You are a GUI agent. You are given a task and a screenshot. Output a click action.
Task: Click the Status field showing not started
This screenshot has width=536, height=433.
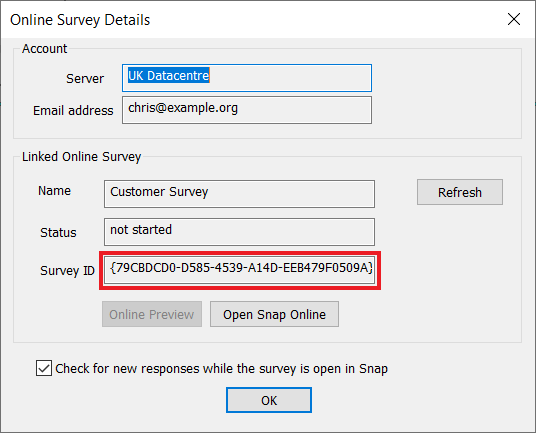tap(239, 232)
